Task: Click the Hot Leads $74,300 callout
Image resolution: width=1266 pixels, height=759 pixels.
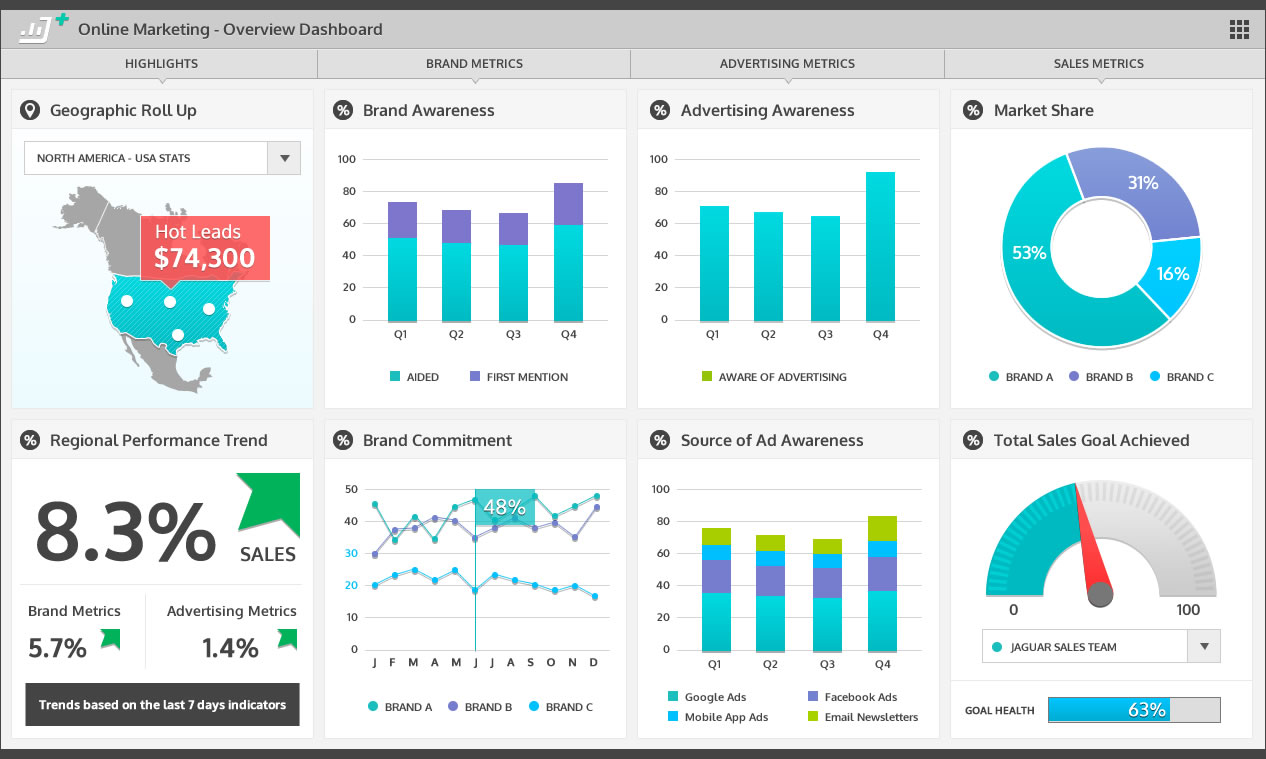Action: [204, 247]
